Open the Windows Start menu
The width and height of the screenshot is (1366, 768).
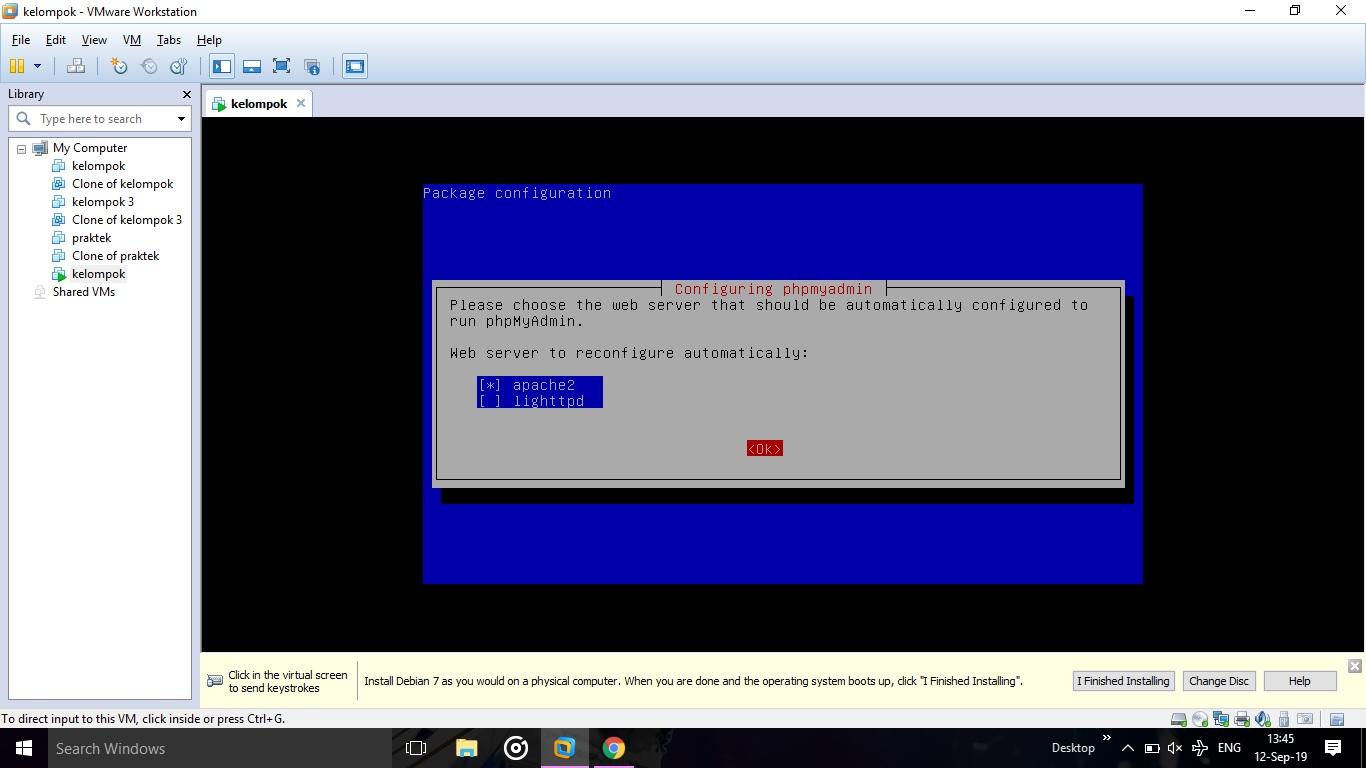[24, 748]
